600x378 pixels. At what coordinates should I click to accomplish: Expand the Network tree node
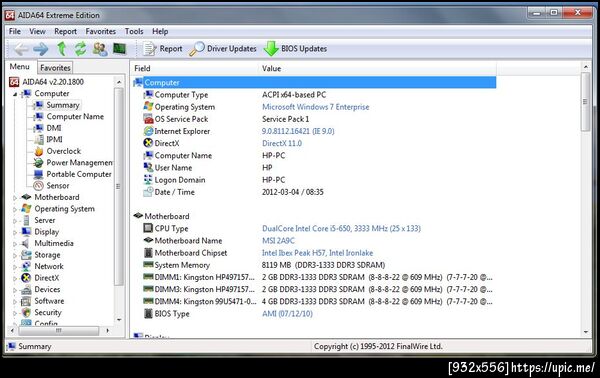pyautogui.click(x=15, y=267)
